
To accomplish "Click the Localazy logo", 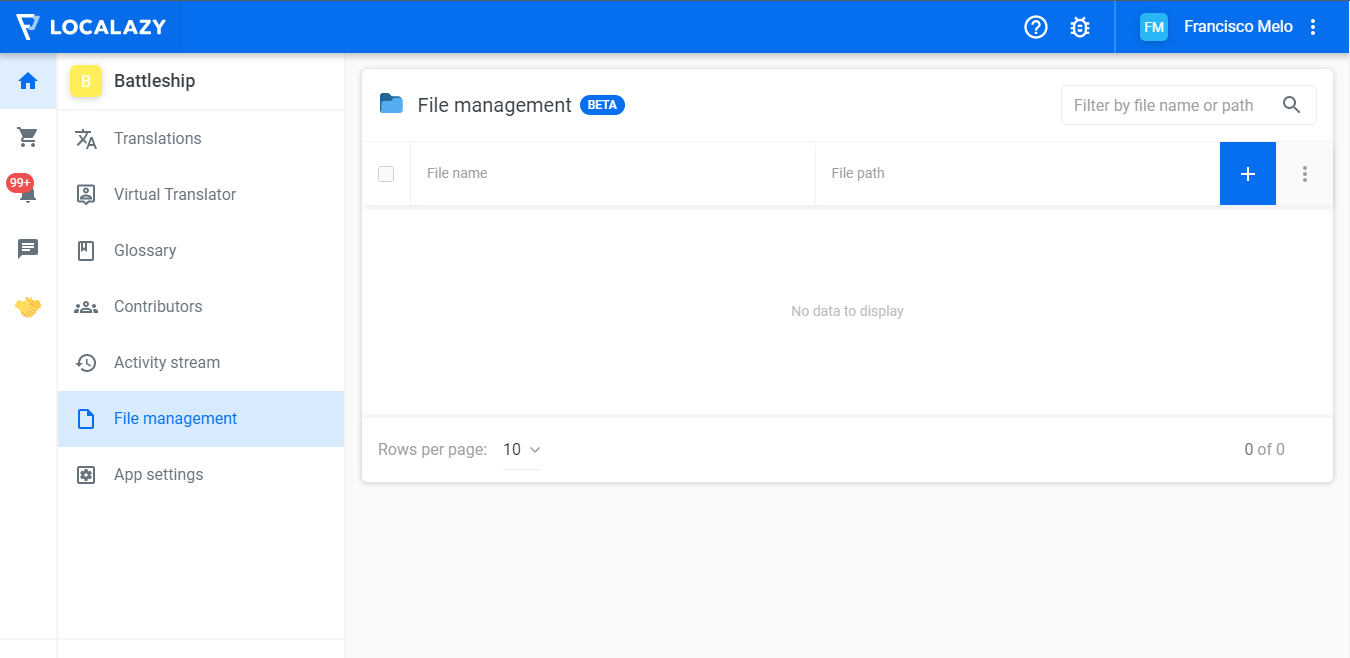I will 91,27.
